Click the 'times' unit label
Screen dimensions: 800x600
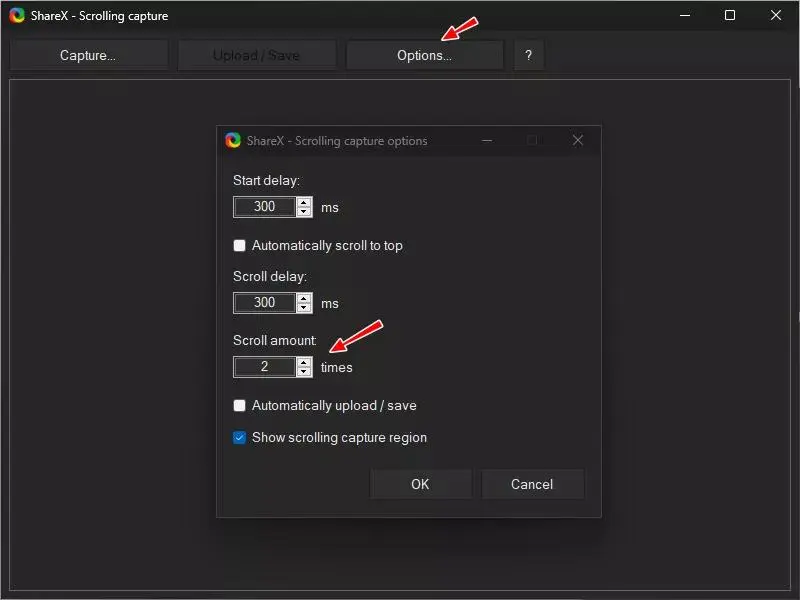[336, 367]
